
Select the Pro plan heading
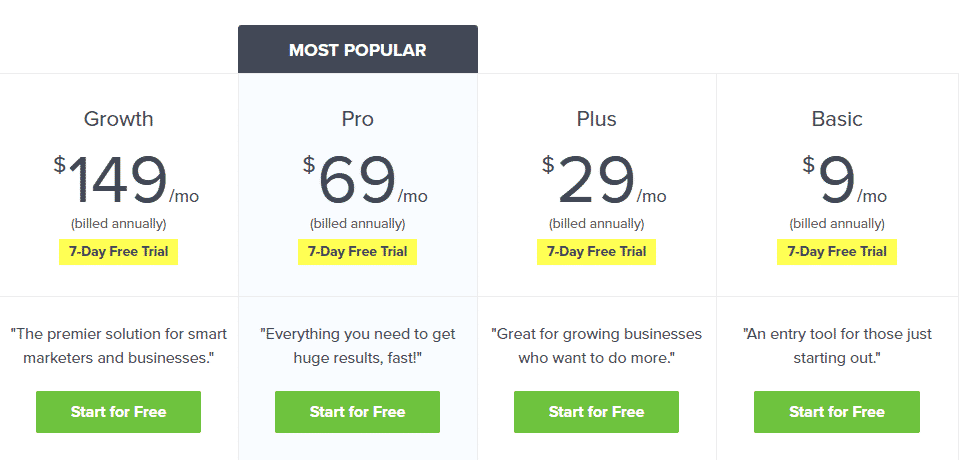tap(357, 119)
